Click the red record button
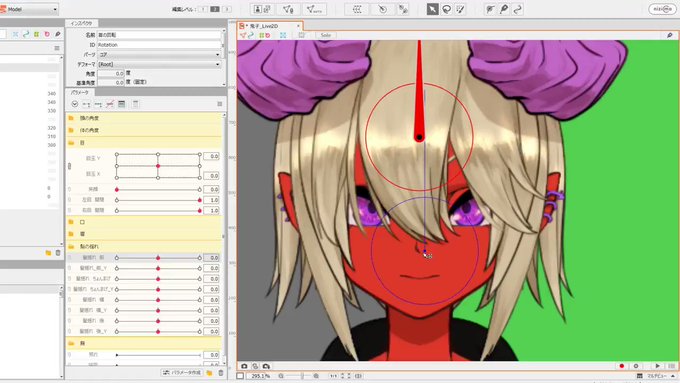This screenshot has width=680, height=383. (621, 367)
